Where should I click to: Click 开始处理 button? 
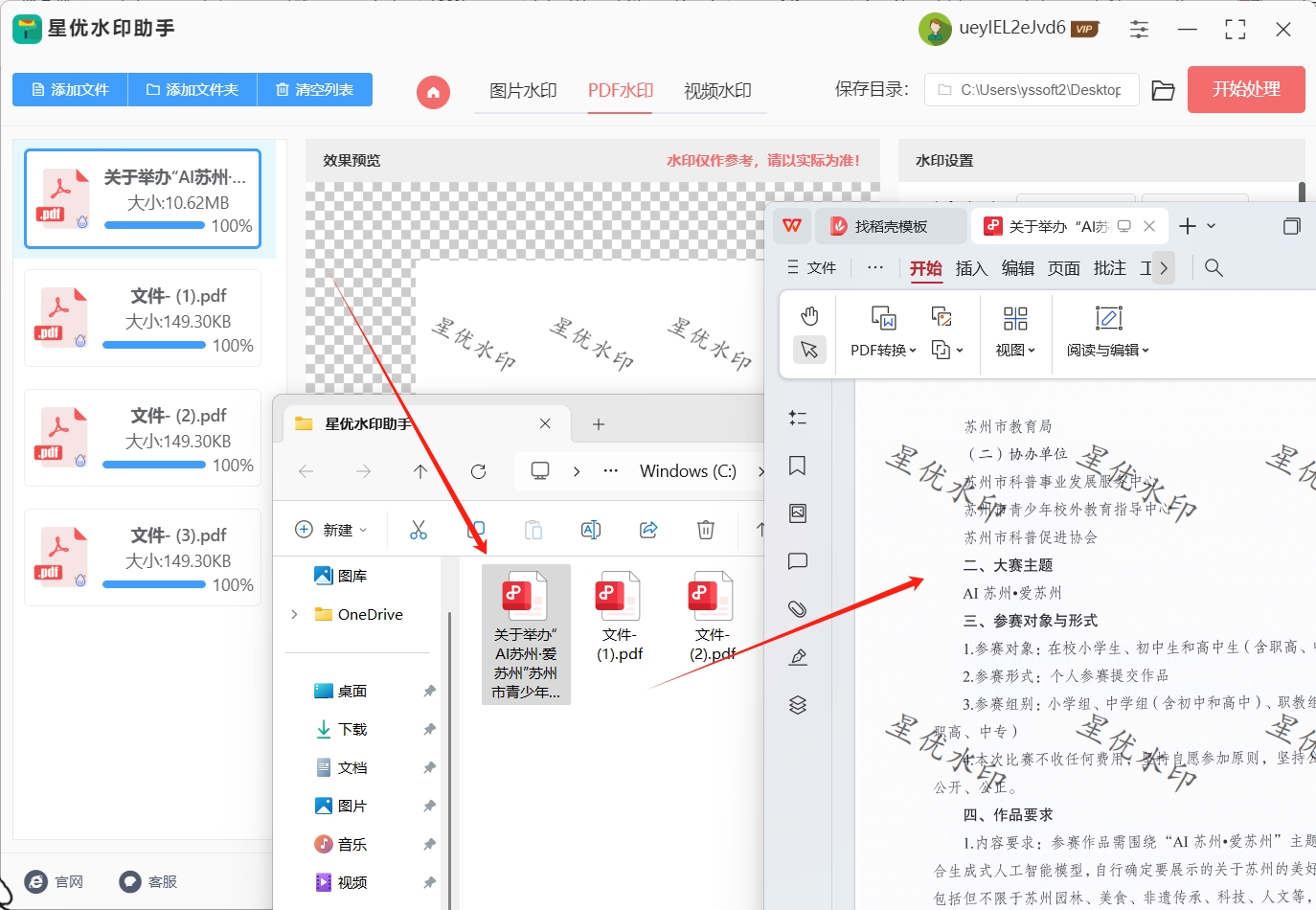tap(1246, 90)
